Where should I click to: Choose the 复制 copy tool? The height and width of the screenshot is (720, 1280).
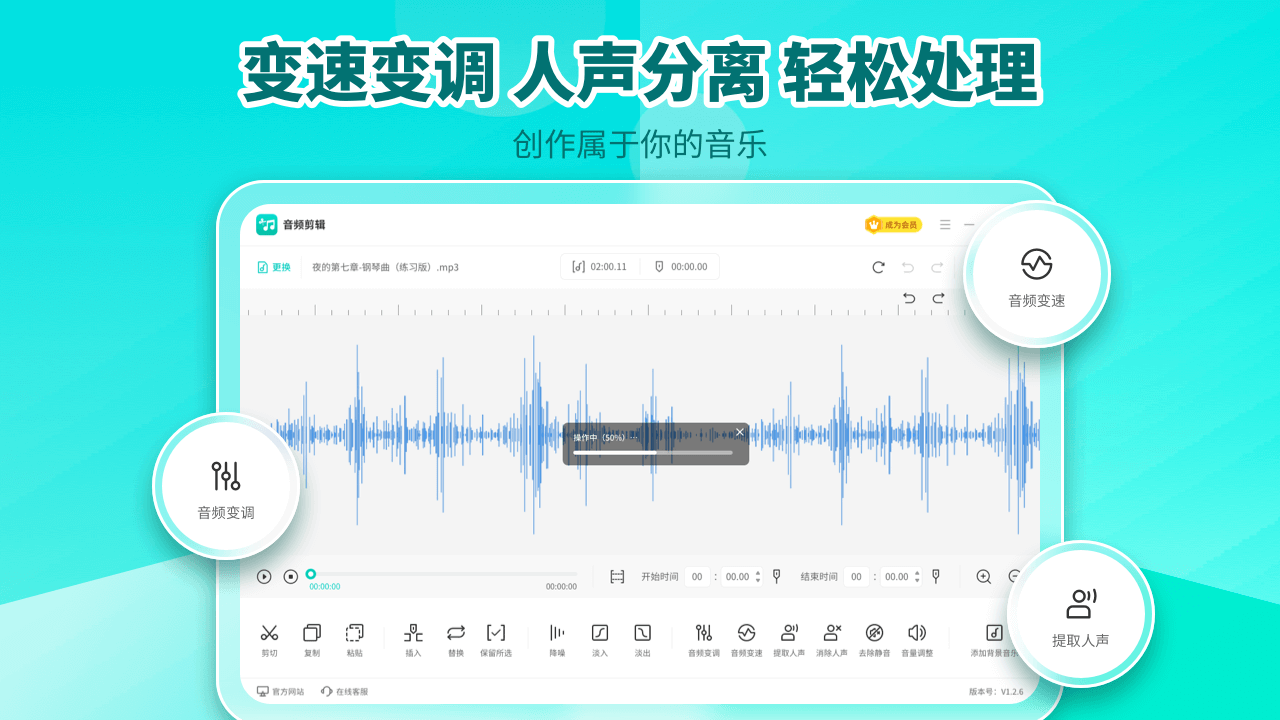point(312,639)
